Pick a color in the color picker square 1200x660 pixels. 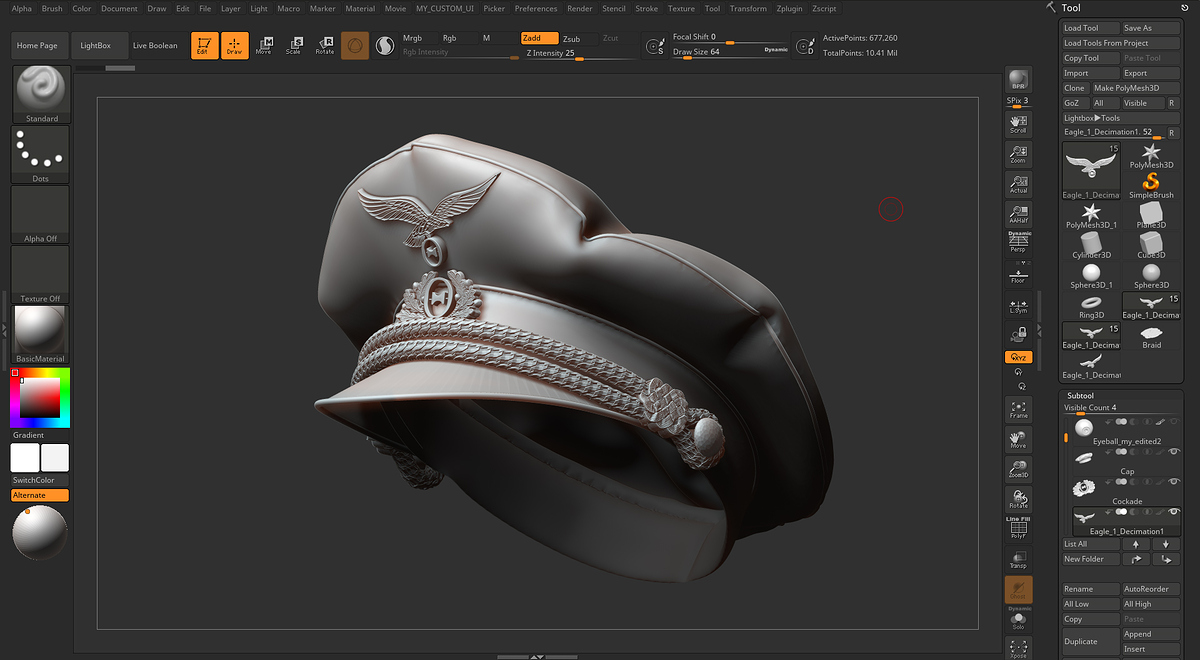[40, 398]
